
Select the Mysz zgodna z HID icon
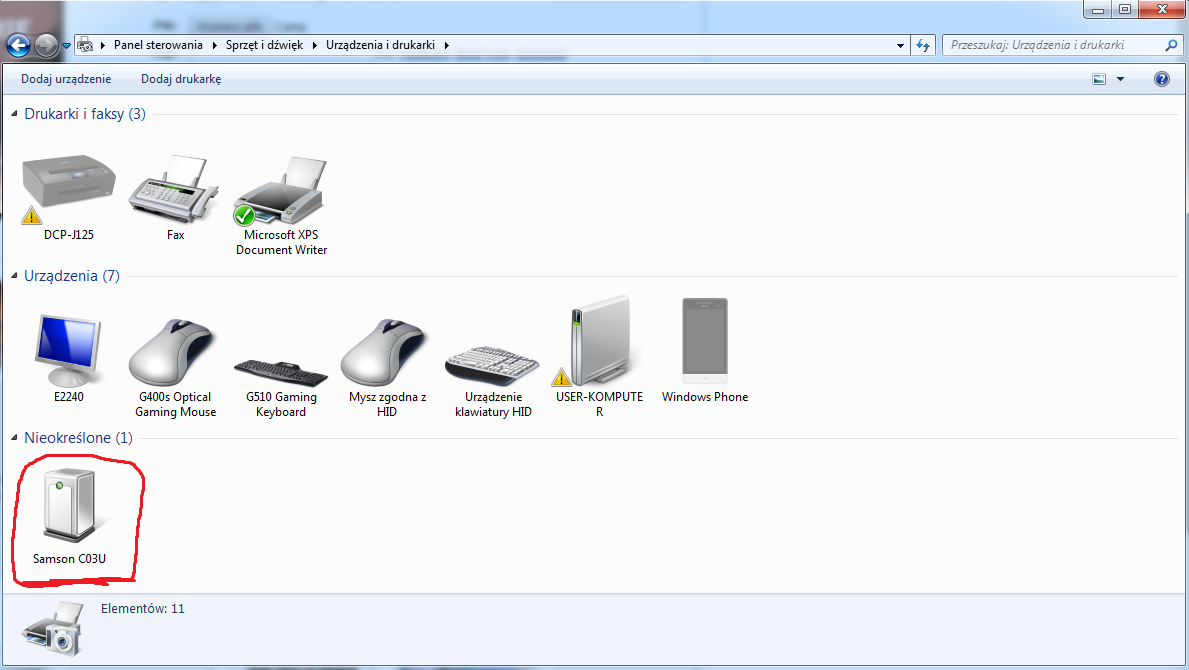coord(385,352)
